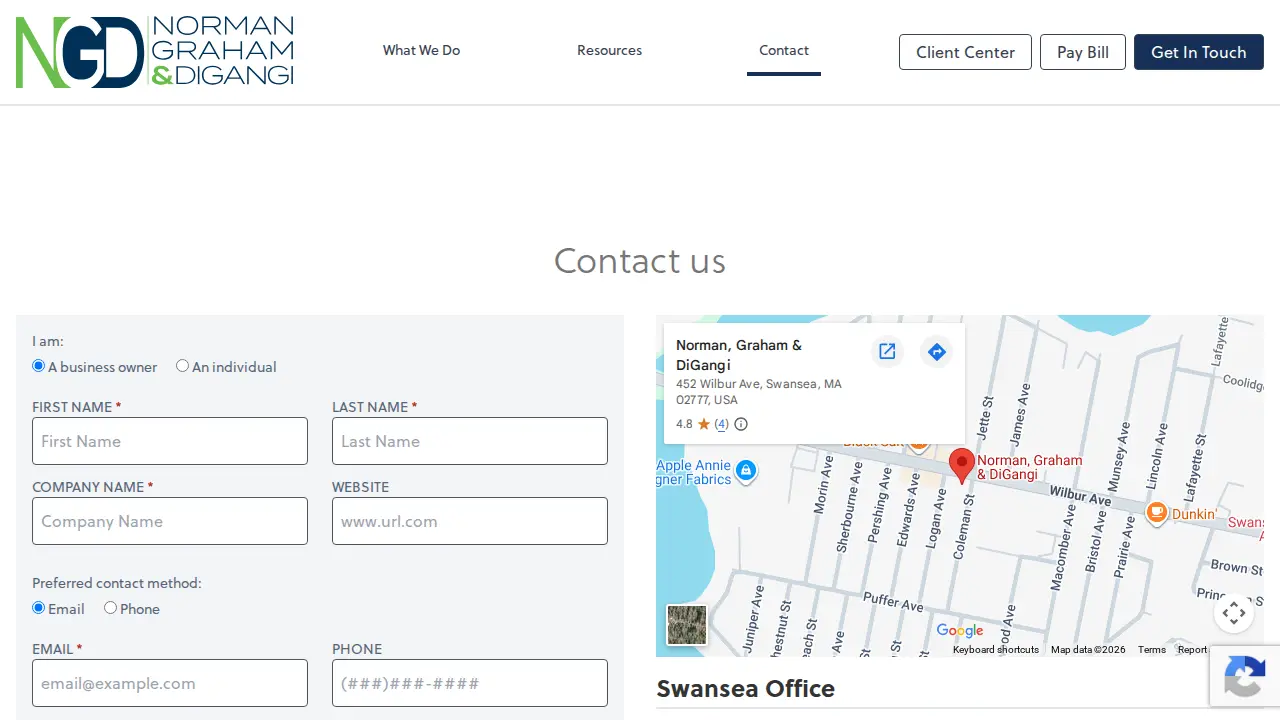The image size is (1280, 720).
Task: Click the Get In Touch button
Action: (1199, 52)
